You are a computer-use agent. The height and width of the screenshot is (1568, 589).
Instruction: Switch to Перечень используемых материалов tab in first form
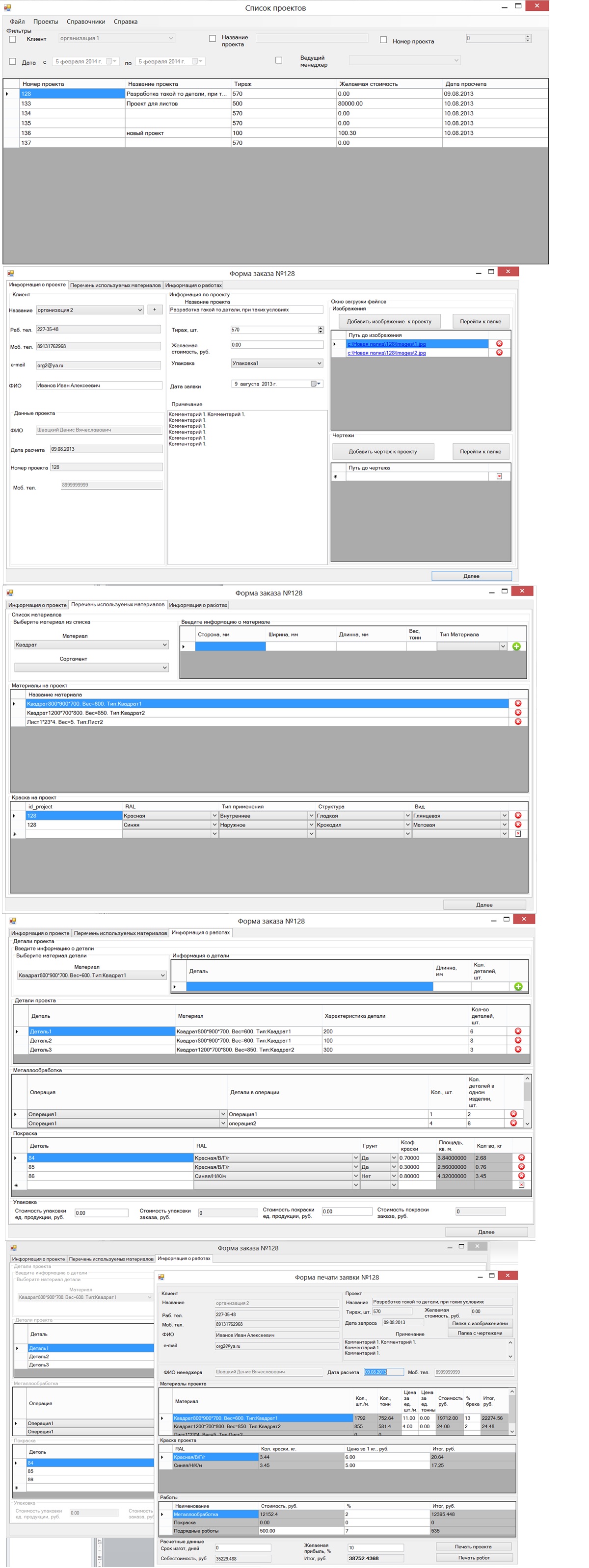point(115,285)
